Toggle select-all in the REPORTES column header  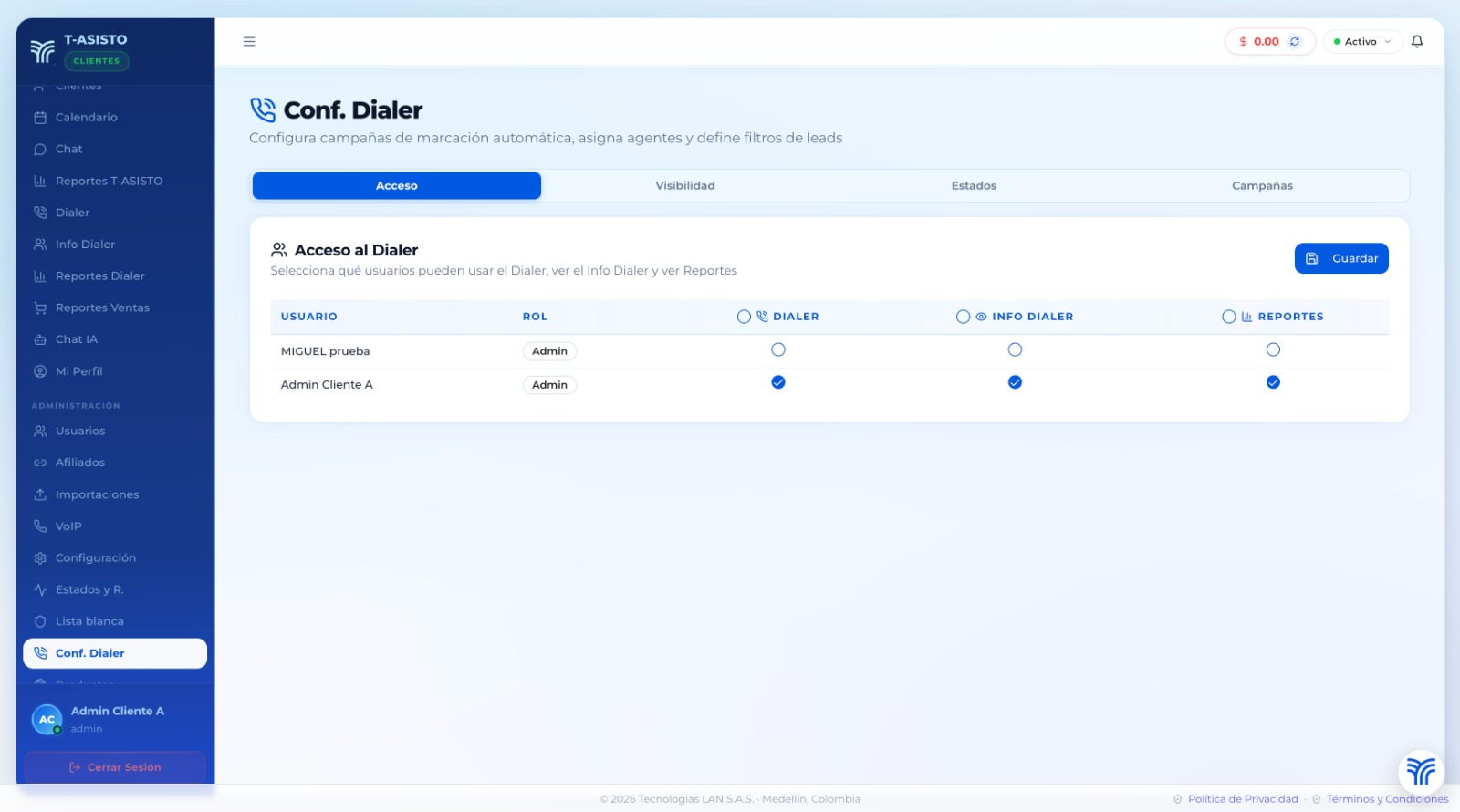[1229, 317]
